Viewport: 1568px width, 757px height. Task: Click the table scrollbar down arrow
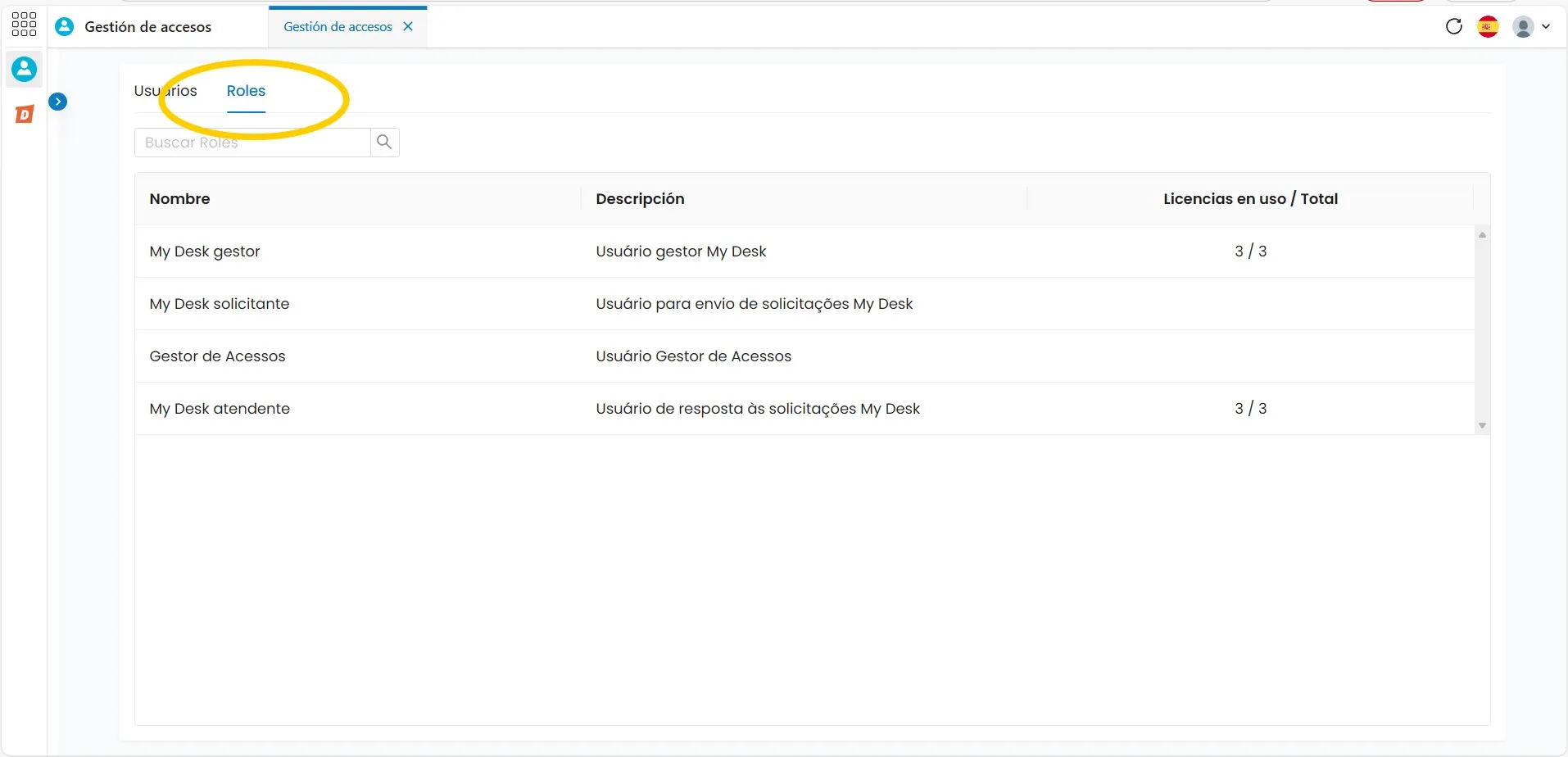pyautogui.click(x=1482, y=426)
